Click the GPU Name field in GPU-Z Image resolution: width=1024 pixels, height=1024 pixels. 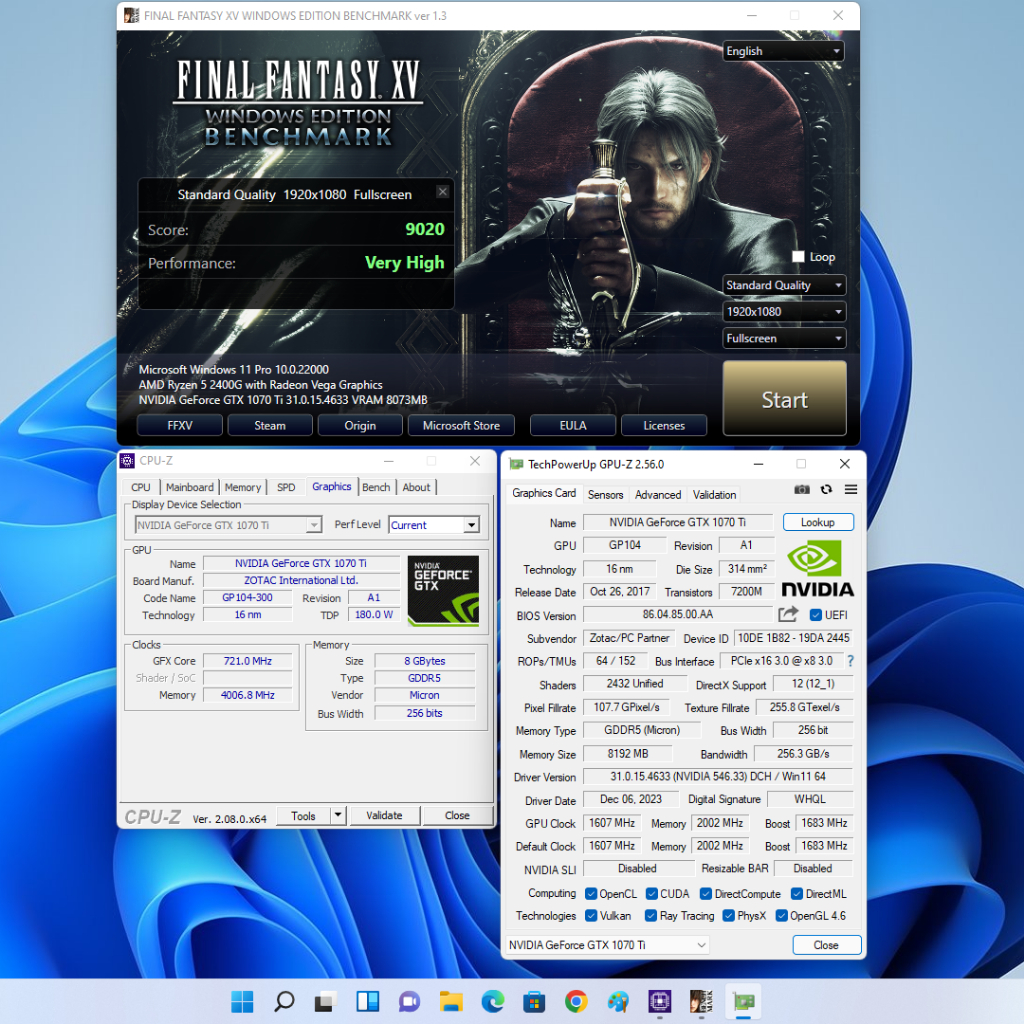(x=677, y=522)
